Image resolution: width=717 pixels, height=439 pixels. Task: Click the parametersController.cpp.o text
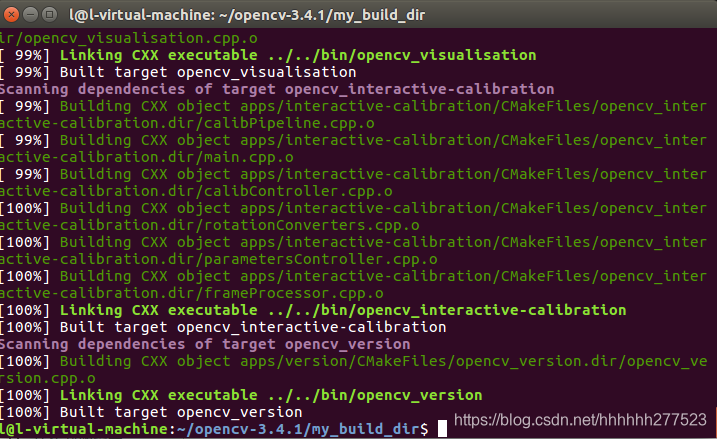(321, 259)
